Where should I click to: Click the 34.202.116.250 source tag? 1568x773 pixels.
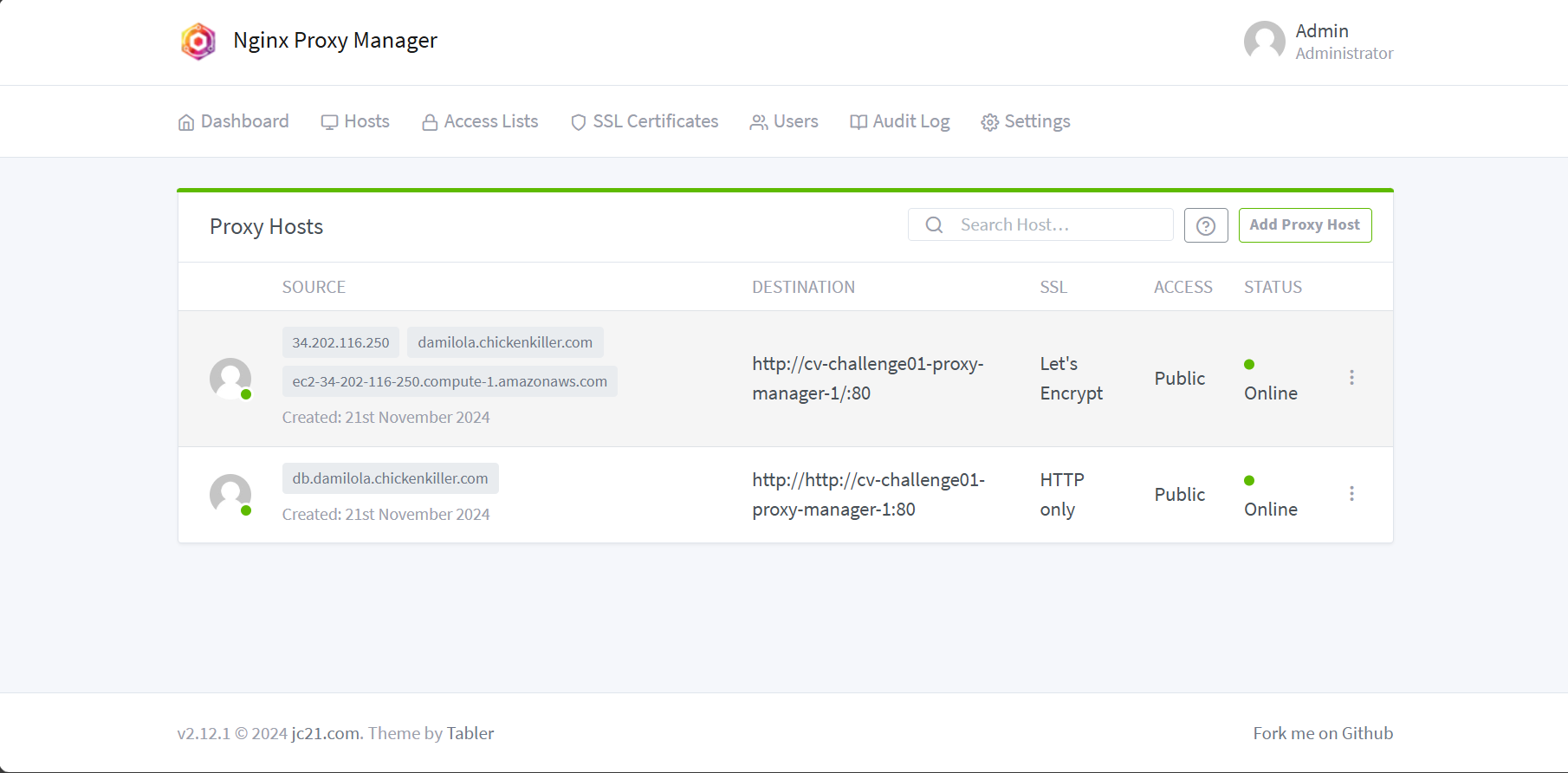pyautogui.click(x=340, y=342)
